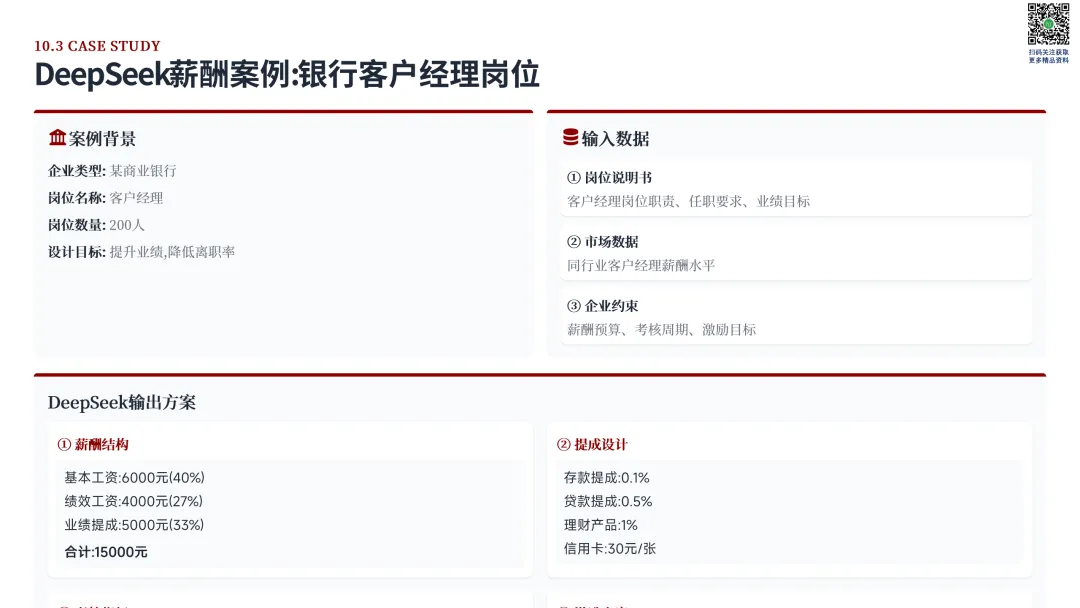Click the 10.3 CASE STUDY heading label
1080x608 pixels.
pyautogui.click(x=97, y=46)
